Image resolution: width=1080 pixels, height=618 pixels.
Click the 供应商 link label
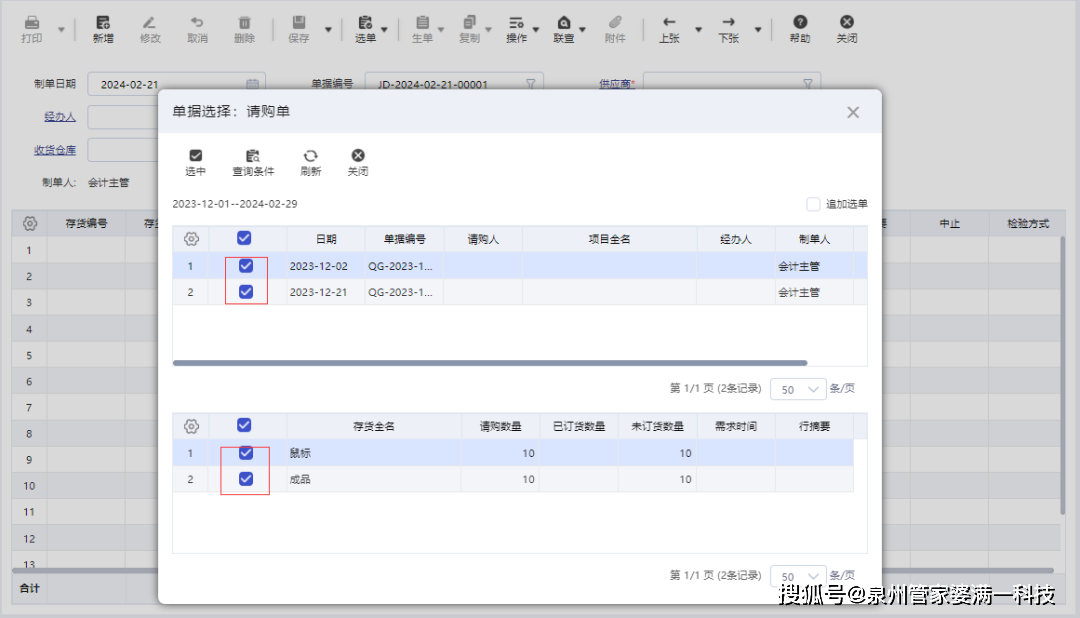click(615, 83)
